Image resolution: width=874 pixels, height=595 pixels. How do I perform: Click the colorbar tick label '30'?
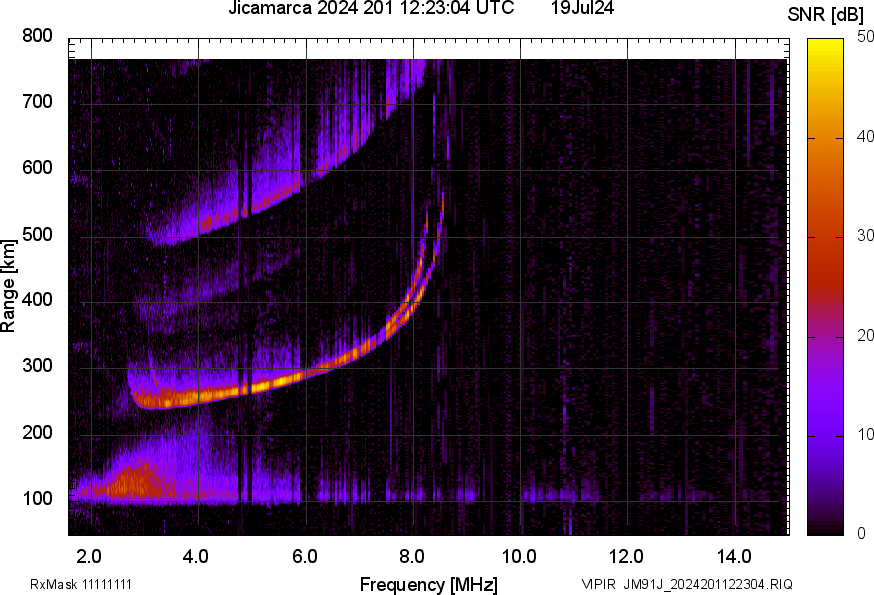pos(865,235)
